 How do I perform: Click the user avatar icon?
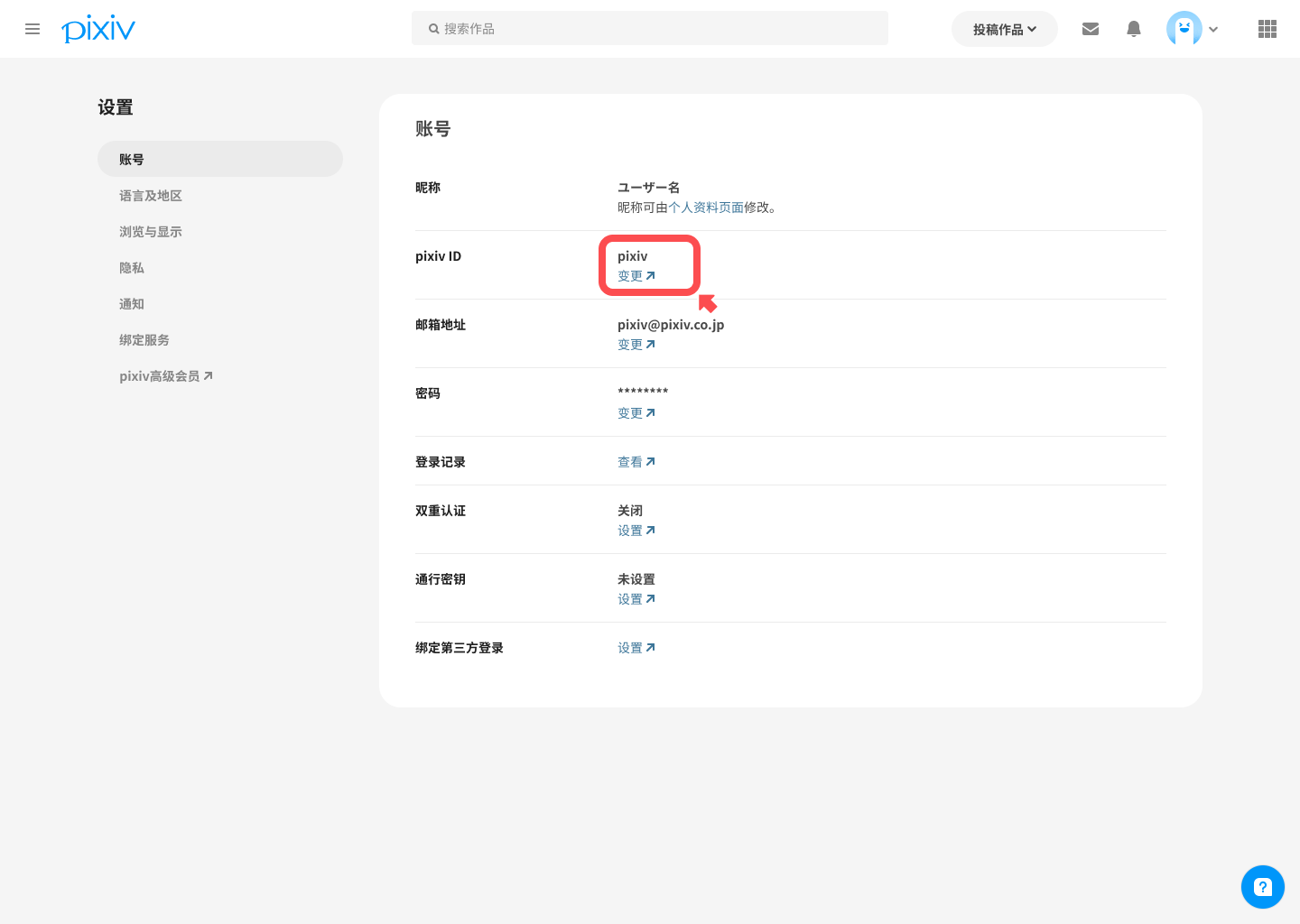(1184, 29)
